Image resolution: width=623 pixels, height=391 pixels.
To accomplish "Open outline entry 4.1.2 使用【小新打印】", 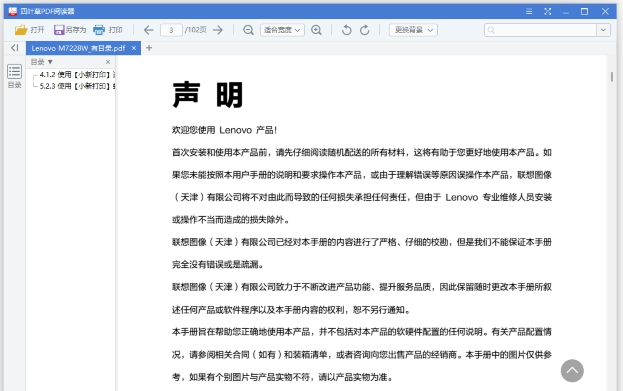I will (x=77, y=74).
